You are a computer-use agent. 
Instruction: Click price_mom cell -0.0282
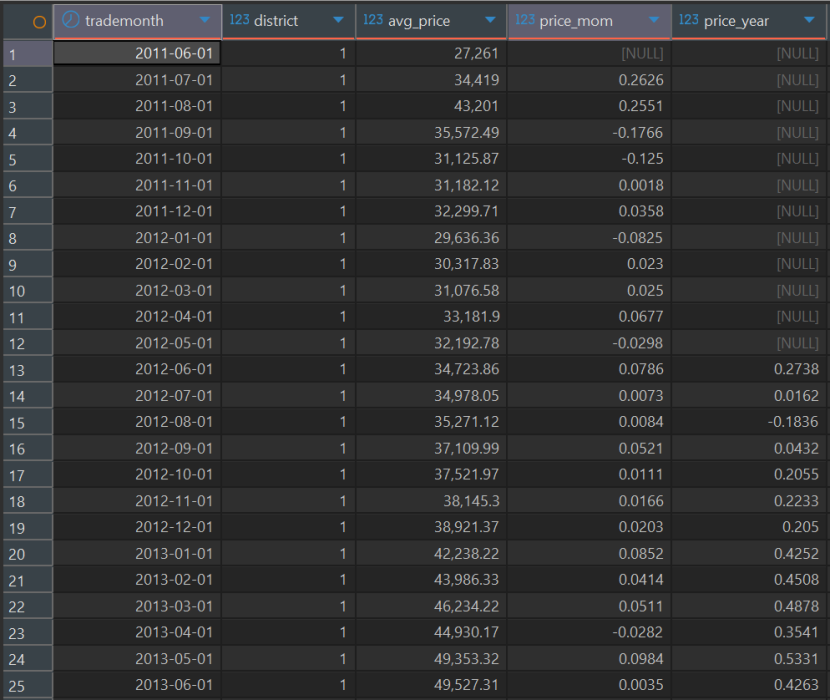(589, 632)
